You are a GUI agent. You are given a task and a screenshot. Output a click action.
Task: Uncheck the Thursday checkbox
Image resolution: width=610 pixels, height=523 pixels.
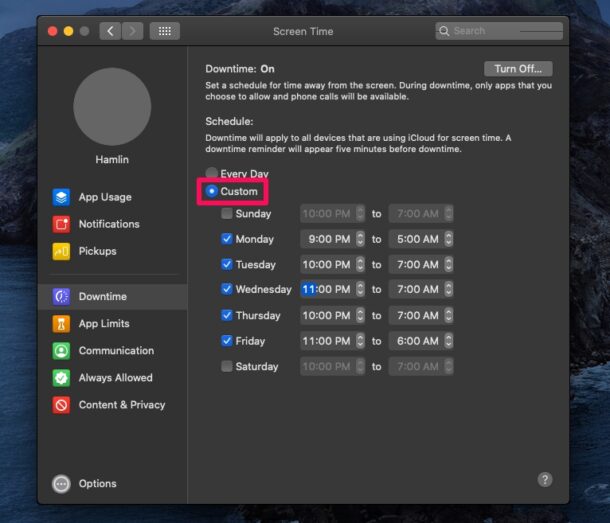click(x=226, y=315)
